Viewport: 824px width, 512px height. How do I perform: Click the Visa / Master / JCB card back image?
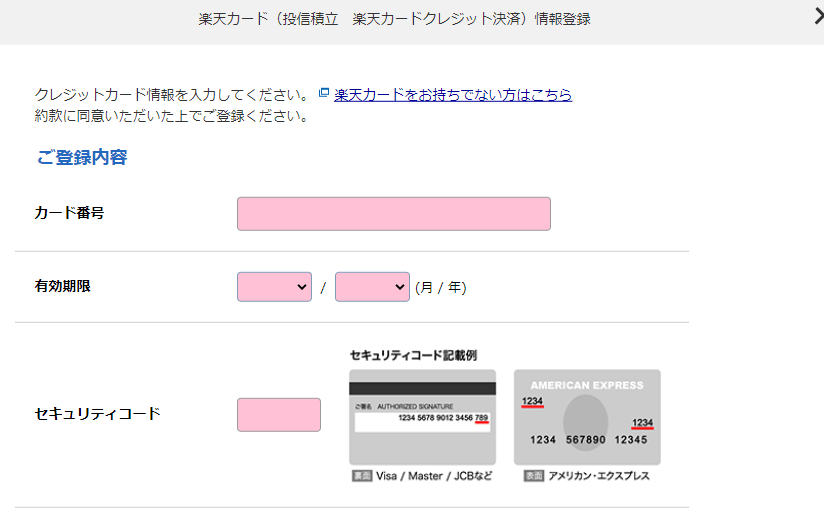tap(423, 417)
